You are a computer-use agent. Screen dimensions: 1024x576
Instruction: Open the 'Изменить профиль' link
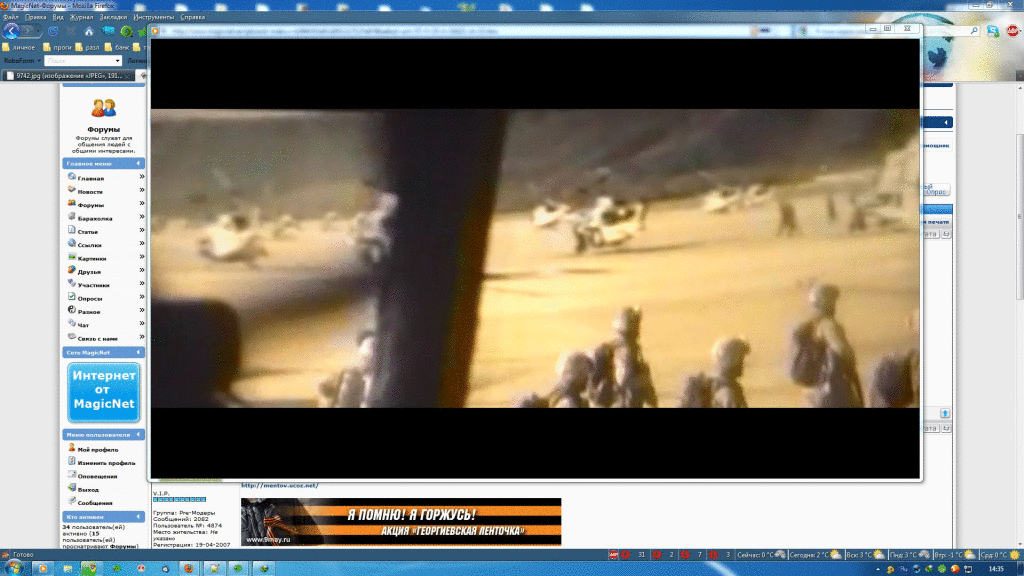pos(106,463)
